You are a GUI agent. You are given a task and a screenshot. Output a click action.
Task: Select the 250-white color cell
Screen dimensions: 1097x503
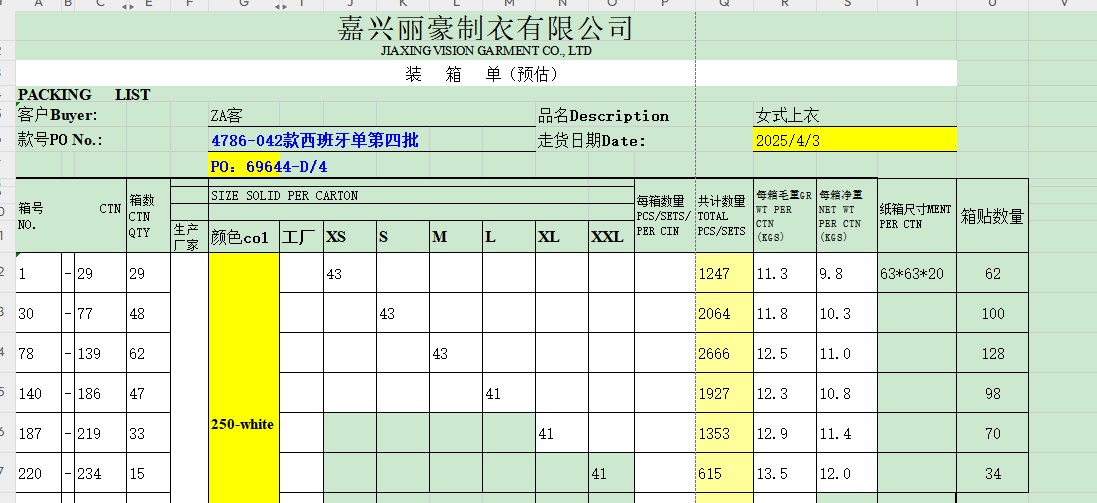coord(243,424)
